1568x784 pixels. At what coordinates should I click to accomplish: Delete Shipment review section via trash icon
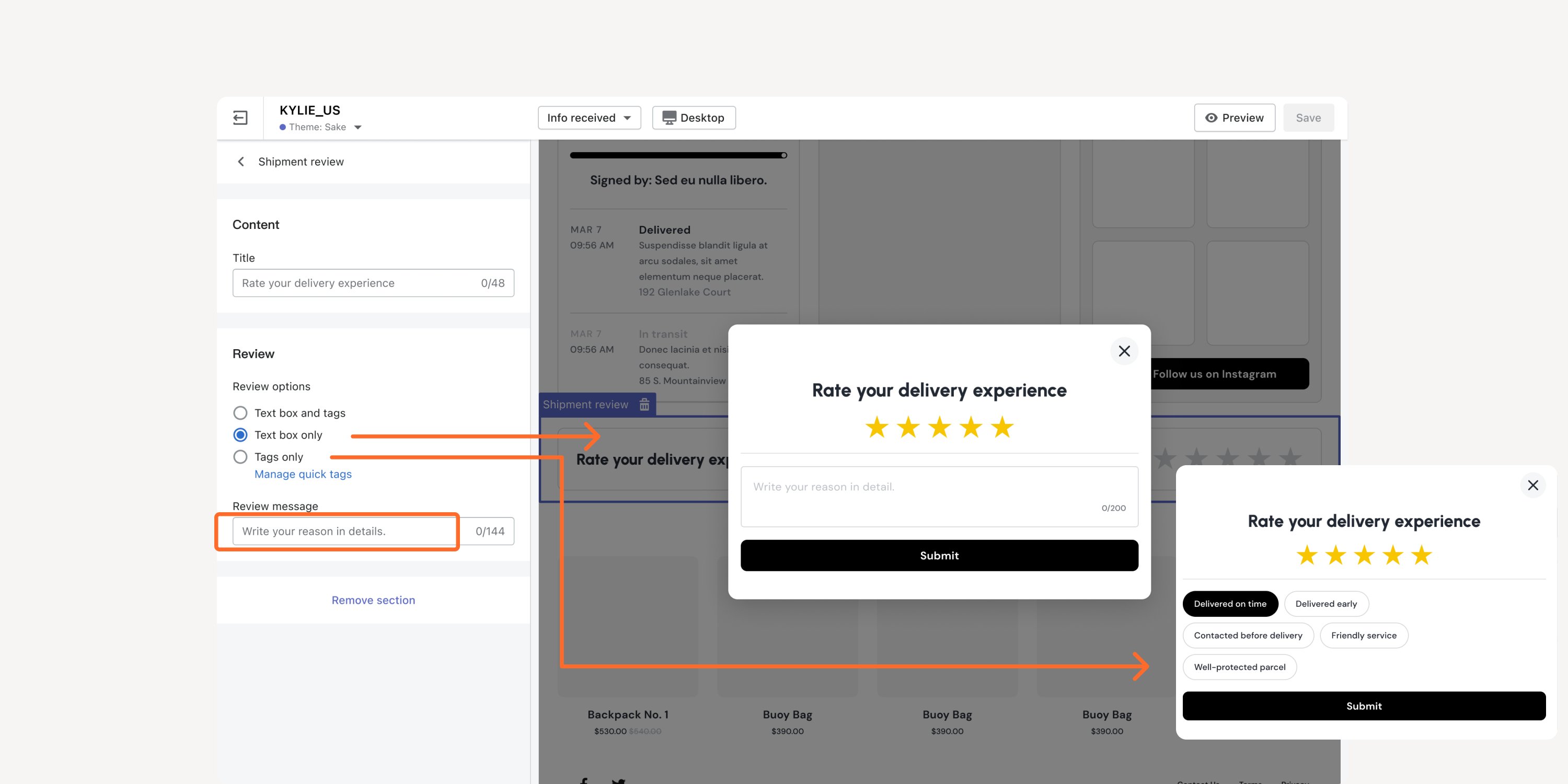[x=644, y=404]
